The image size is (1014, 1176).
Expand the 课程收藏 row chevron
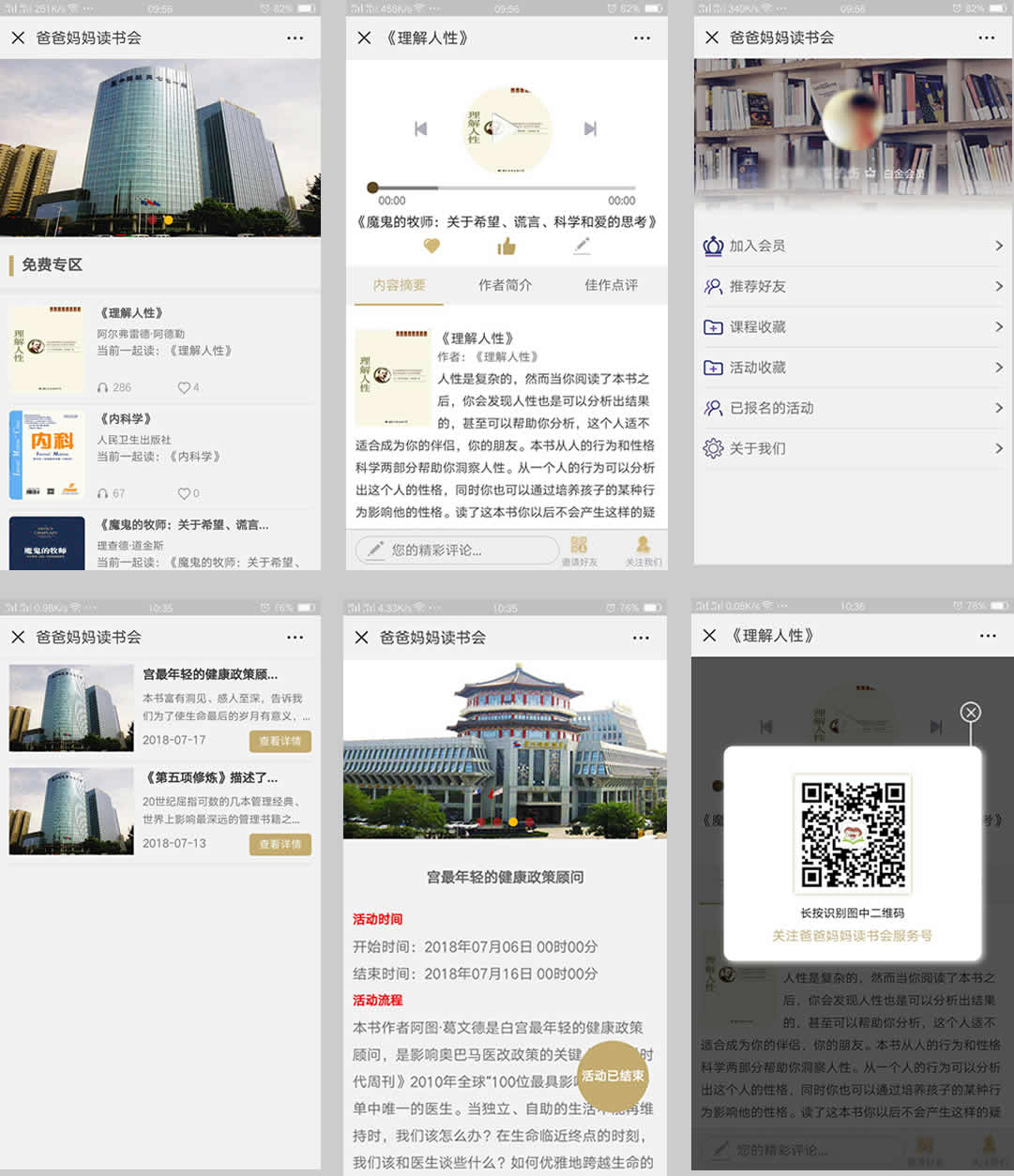tap(998, 326)
